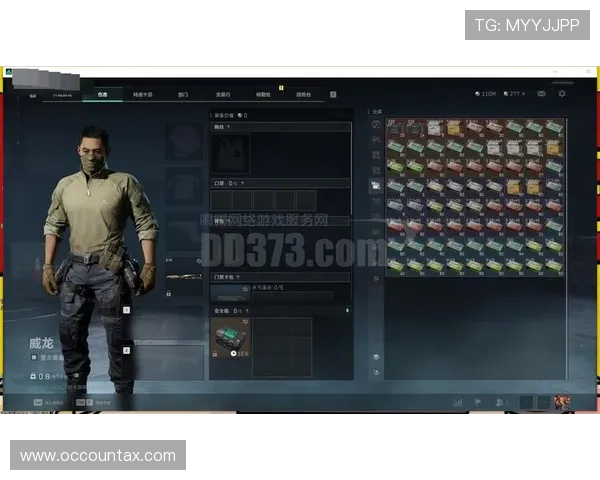Open the mail envelope icon

tap(541, 94)
